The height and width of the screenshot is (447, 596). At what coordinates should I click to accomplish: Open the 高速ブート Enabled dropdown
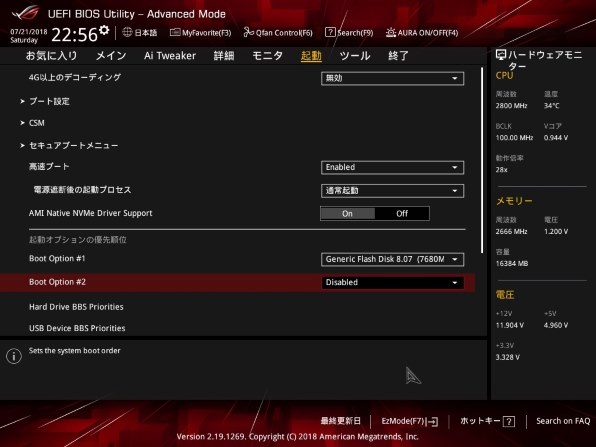392,168
